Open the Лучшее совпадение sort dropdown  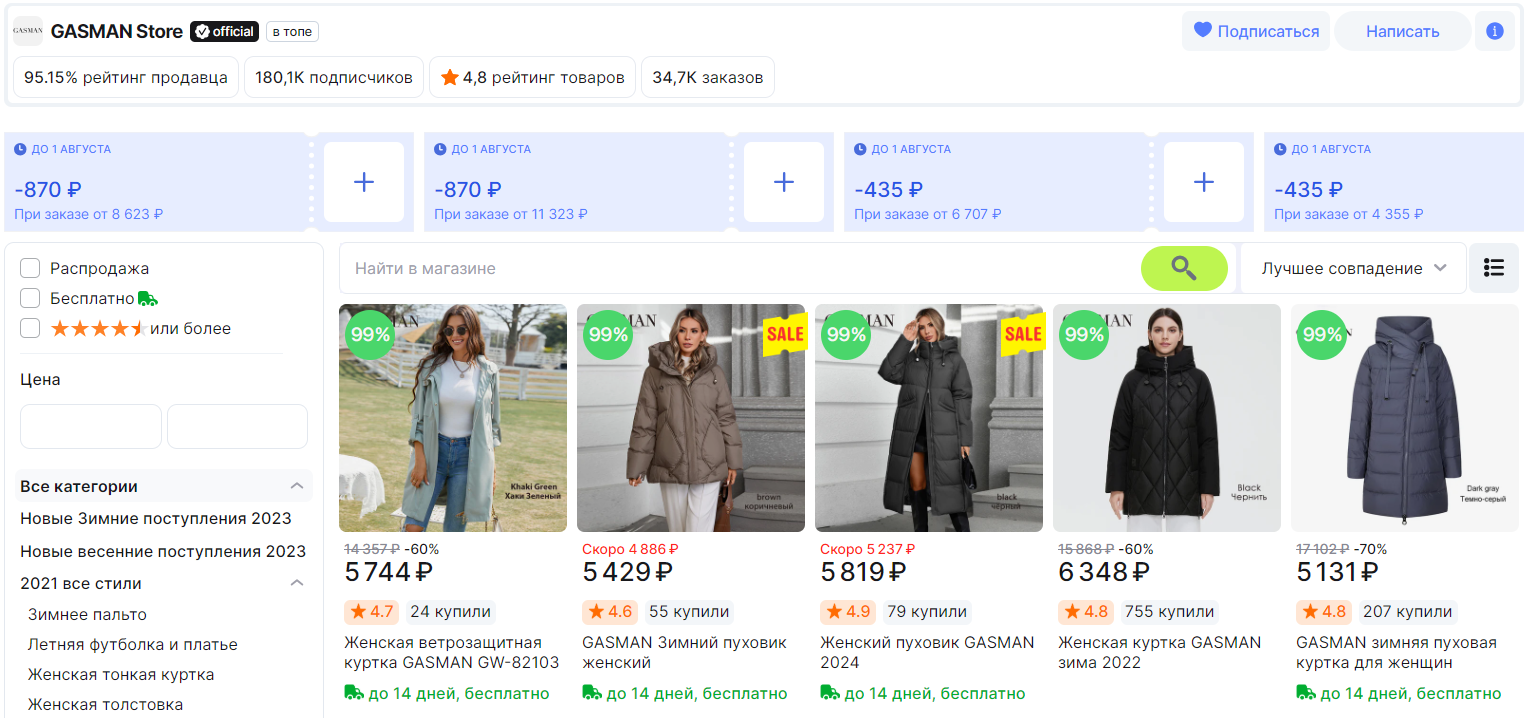[x=1354, y=268]
